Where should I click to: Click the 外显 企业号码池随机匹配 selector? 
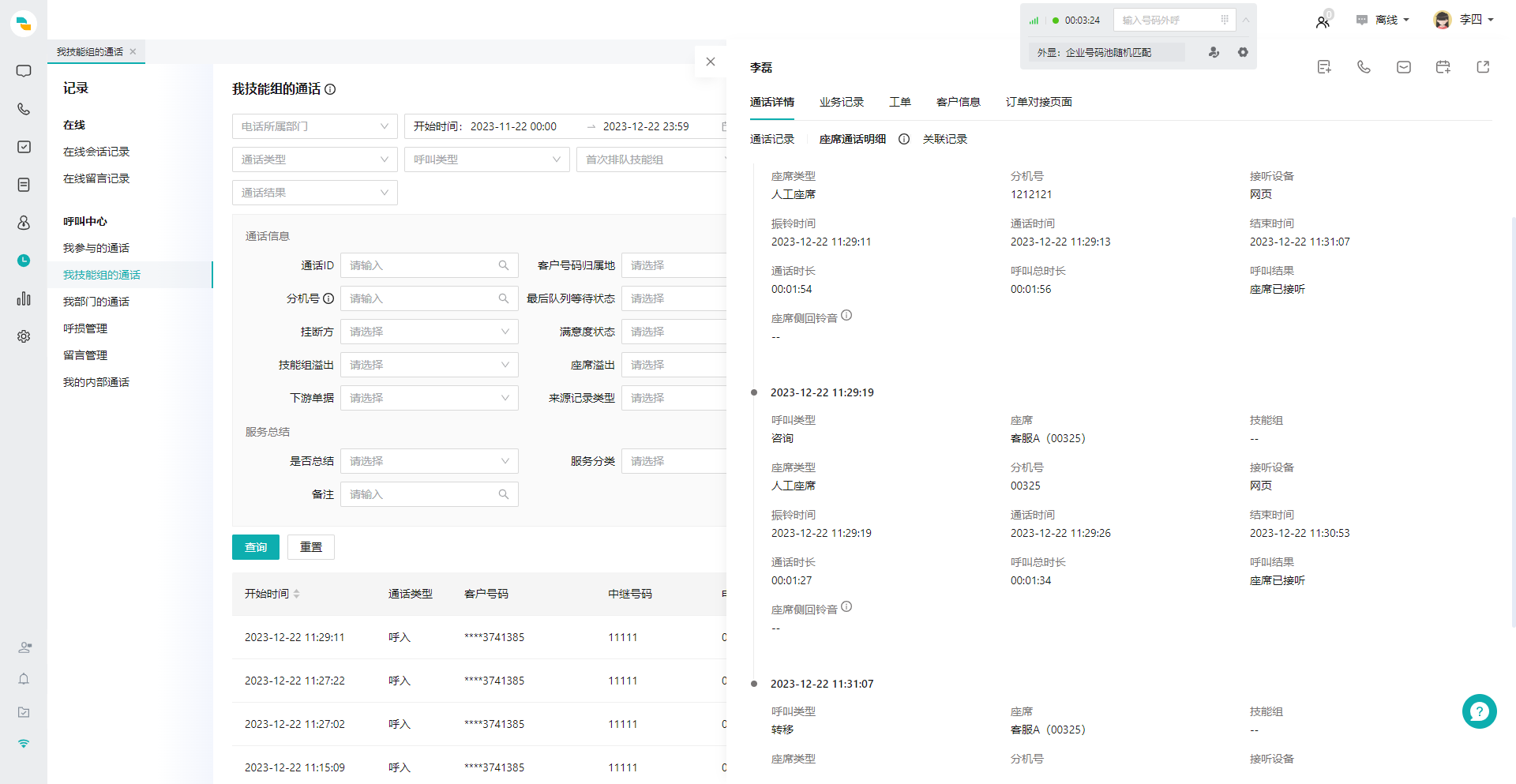(1106, 52)
